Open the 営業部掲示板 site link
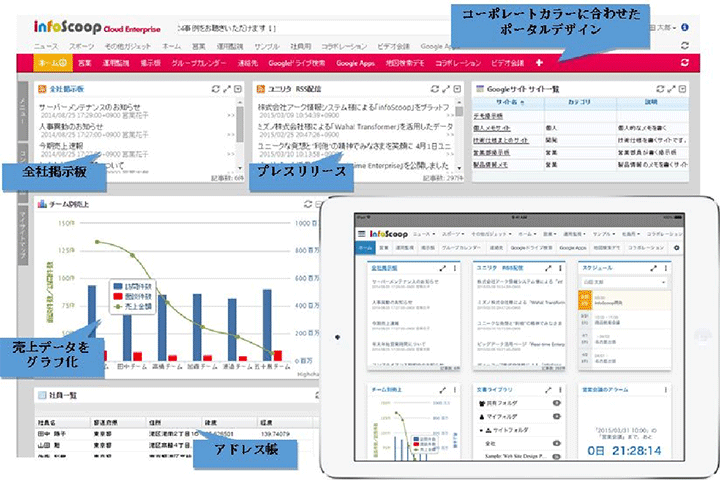 [491, 152]
